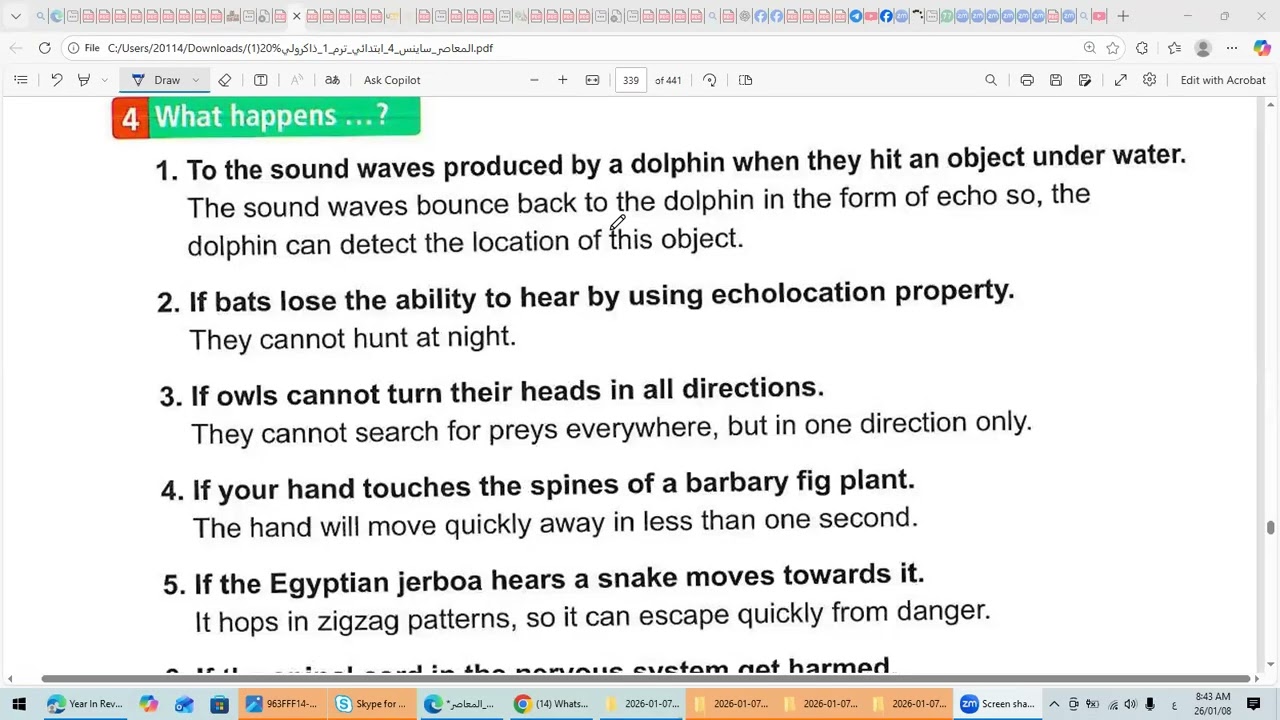
Task: Open Favorites list icon
Action: pos(1174,48)
